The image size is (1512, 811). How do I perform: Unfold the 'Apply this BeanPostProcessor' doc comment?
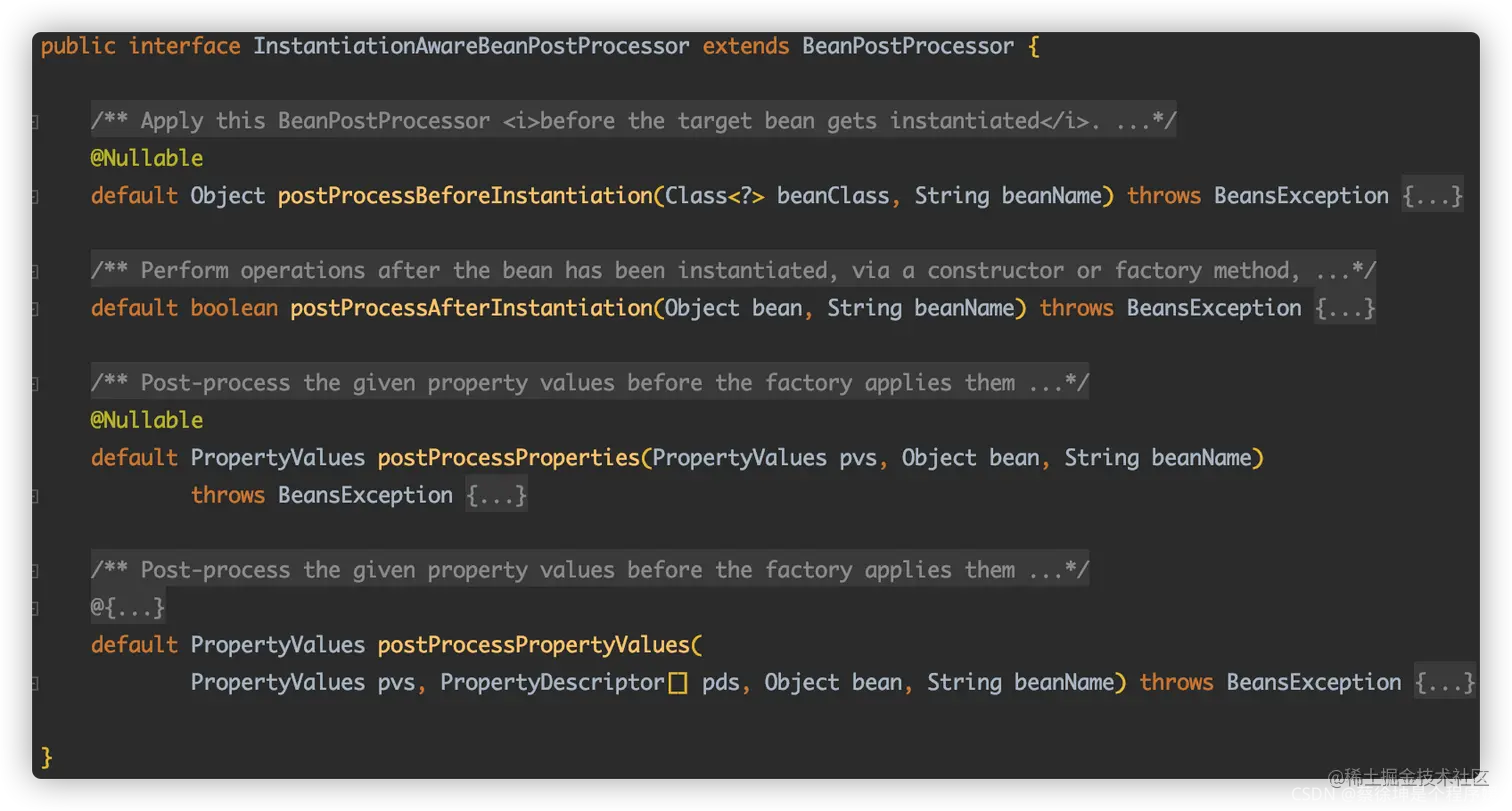tap(633, 121)
